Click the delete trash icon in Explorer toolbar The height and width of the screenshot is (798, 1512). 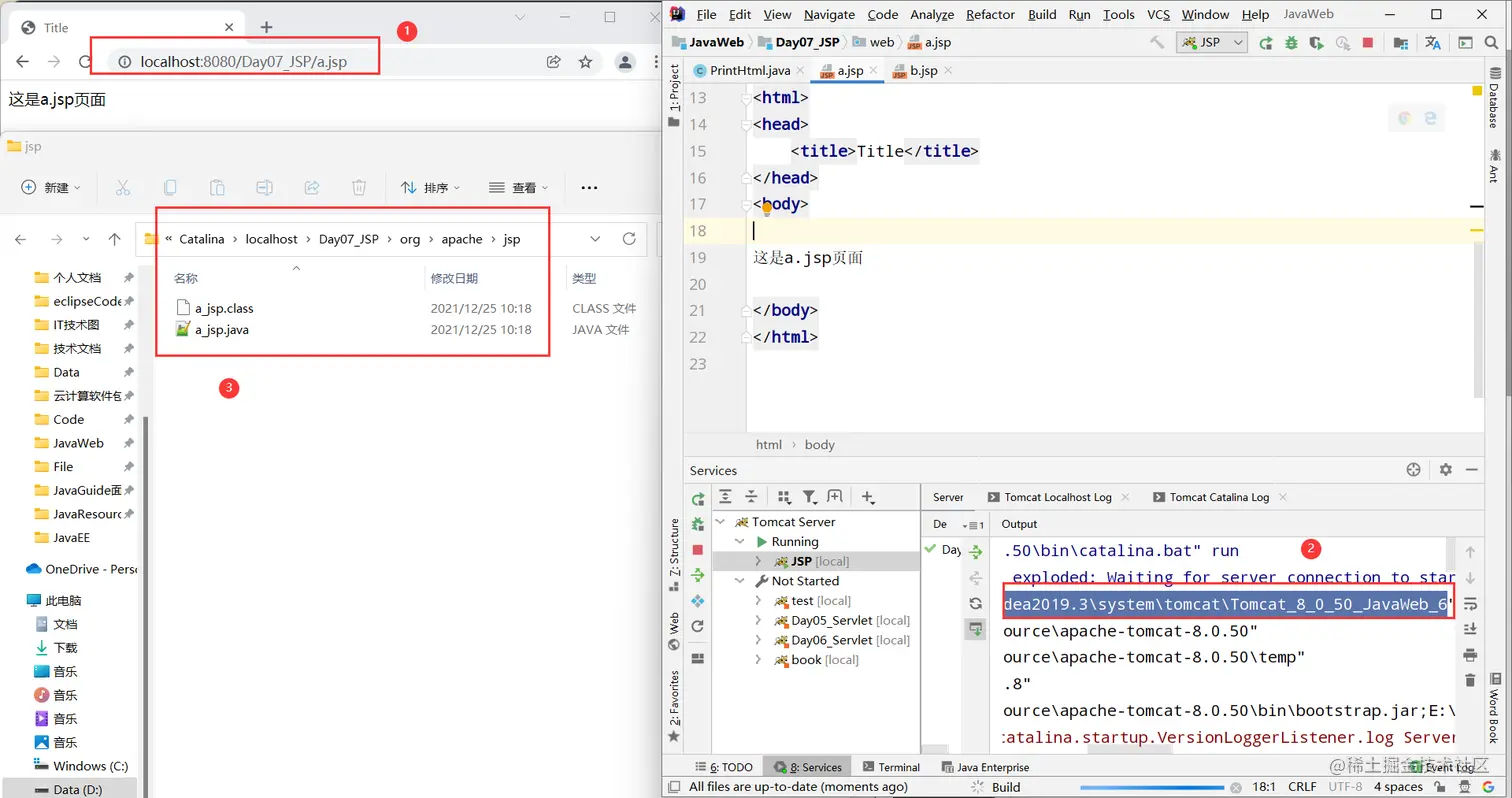pyautogui.click(x=359, y=187)
